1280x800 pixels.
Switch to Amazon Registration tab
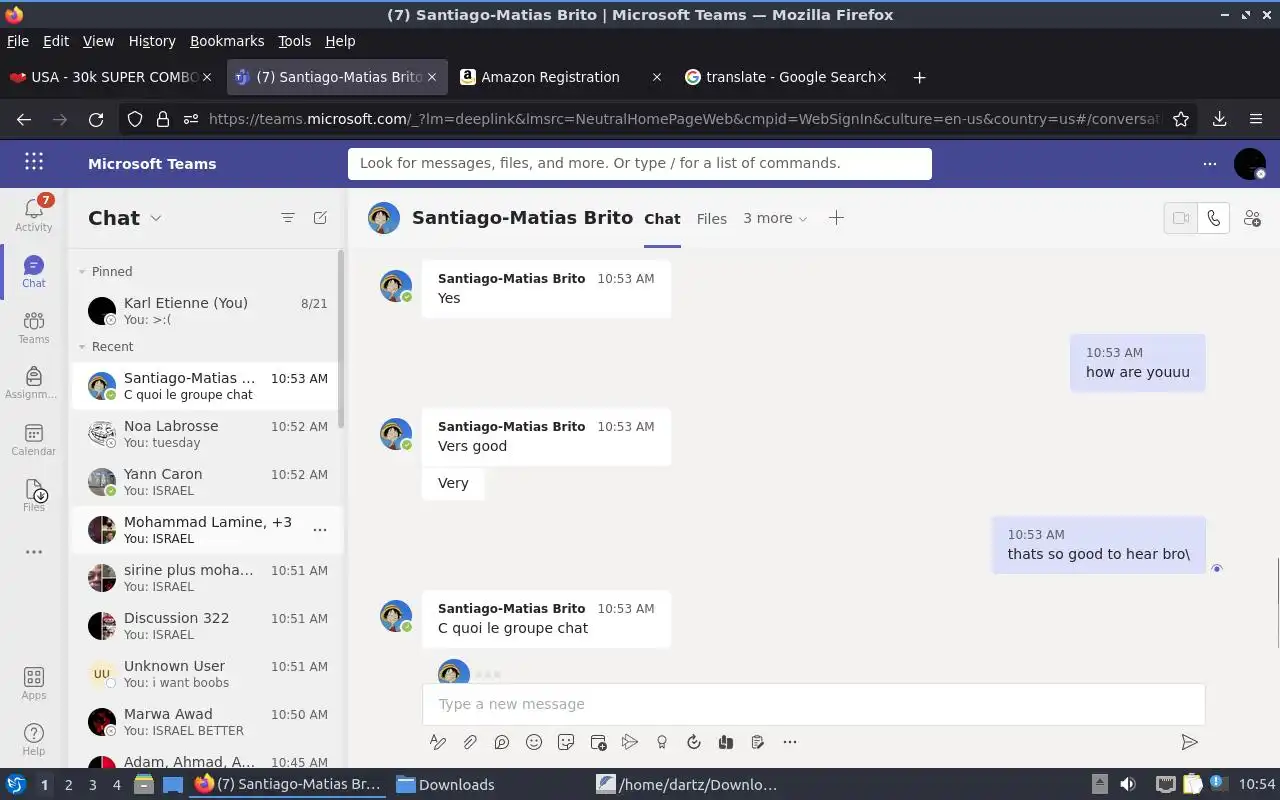coord(560,77)
